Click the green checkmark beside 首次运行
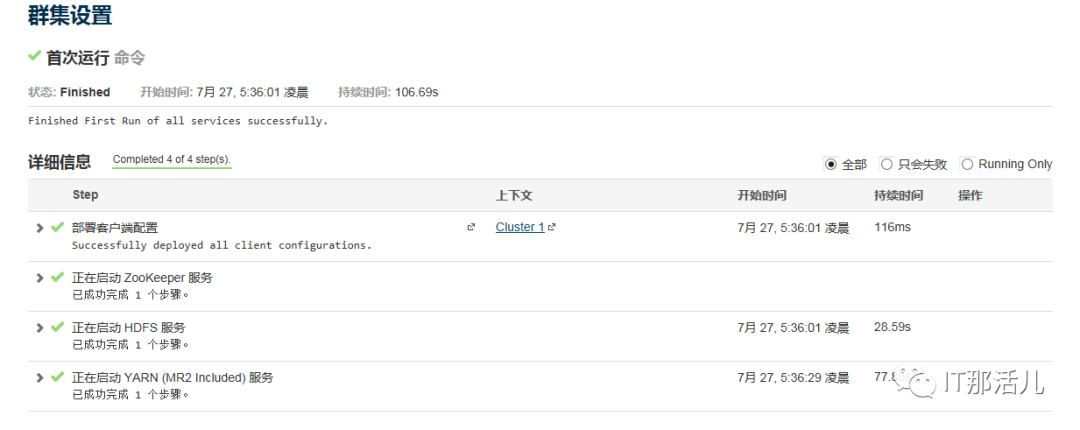 coord(35,56)
